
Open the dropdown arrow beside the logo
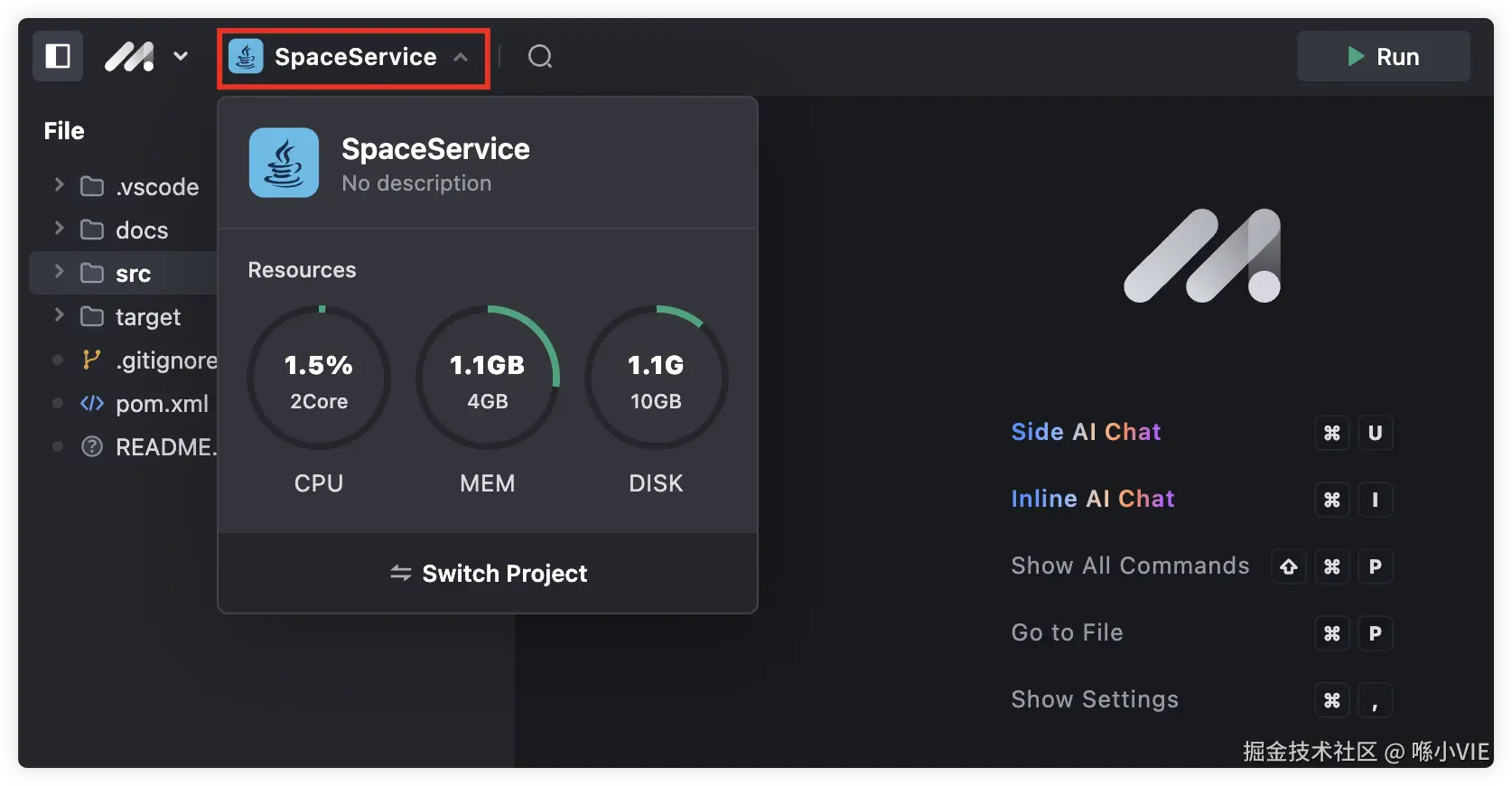tap(181, 56)
